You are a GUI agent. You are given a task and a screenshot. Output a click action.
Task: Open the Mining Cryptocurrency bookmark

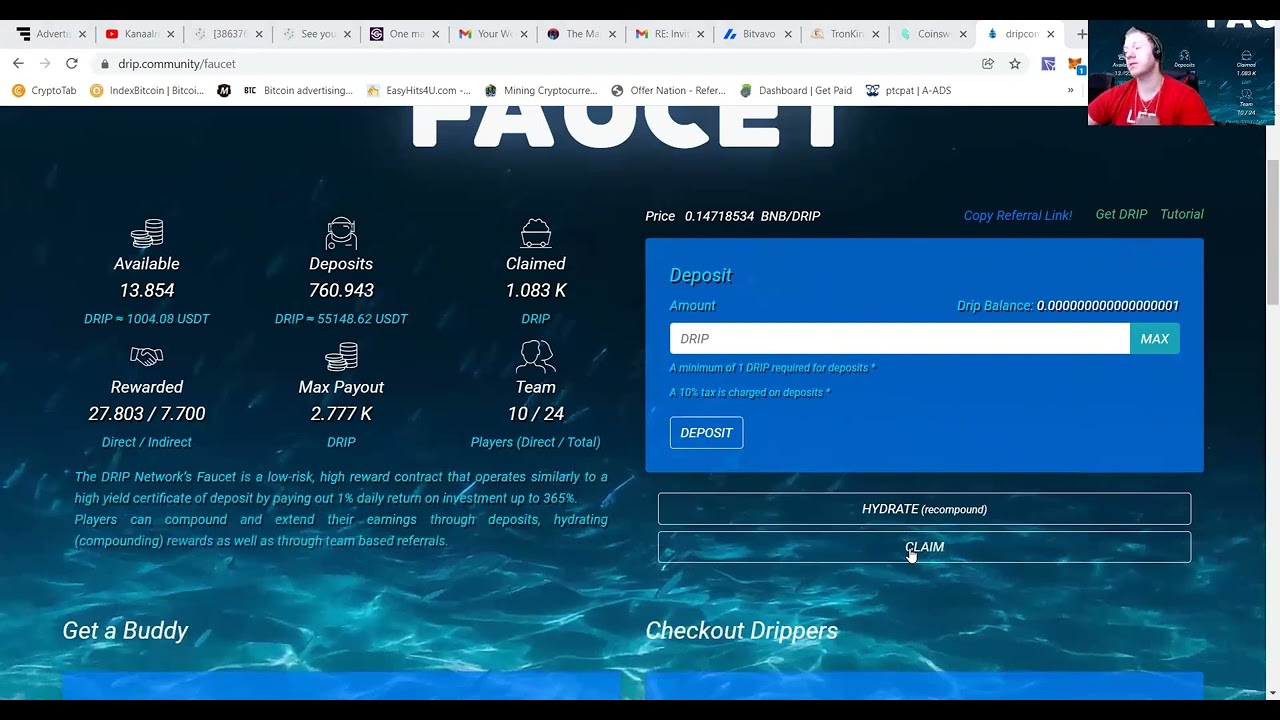coord(541,90)
